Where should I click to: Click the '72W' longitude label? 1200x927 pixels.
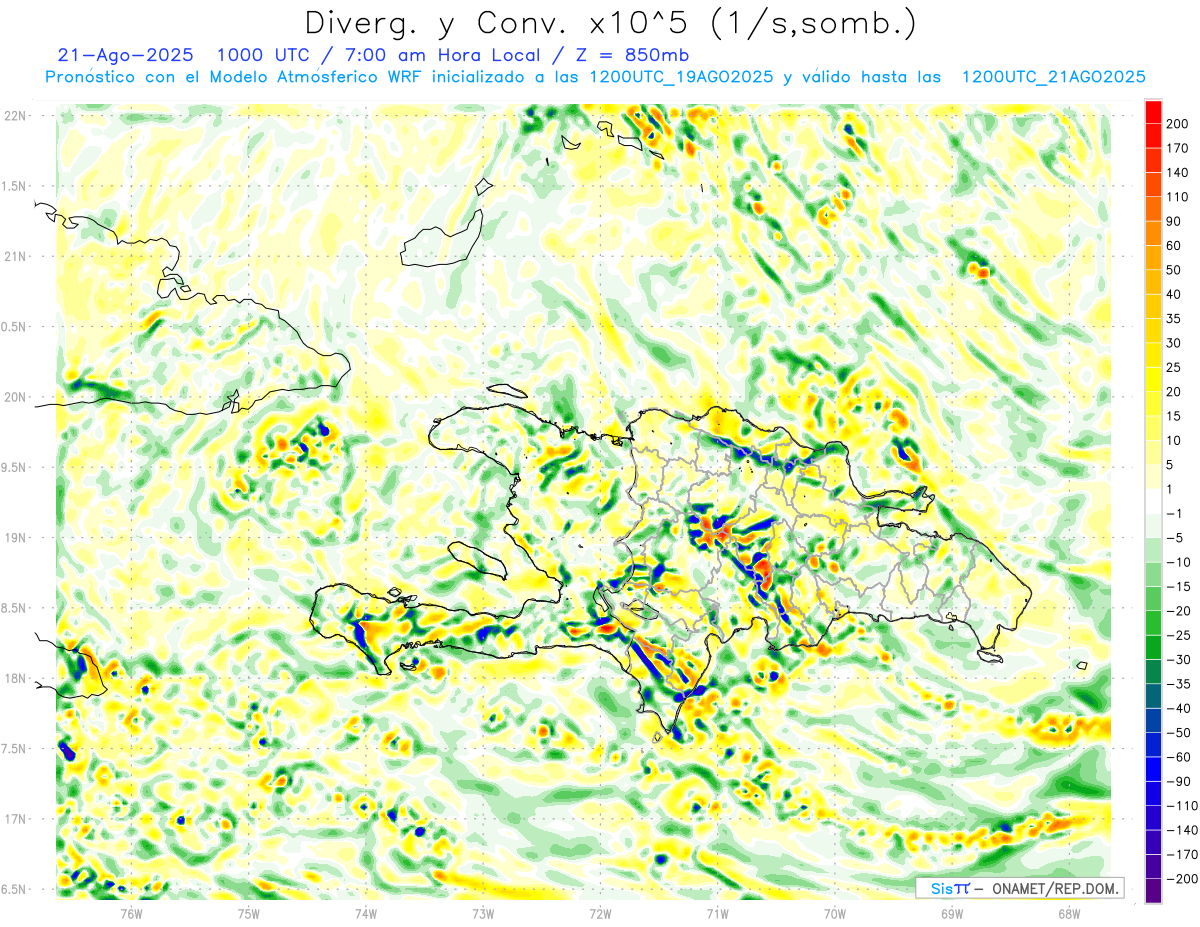pos(600,913)
